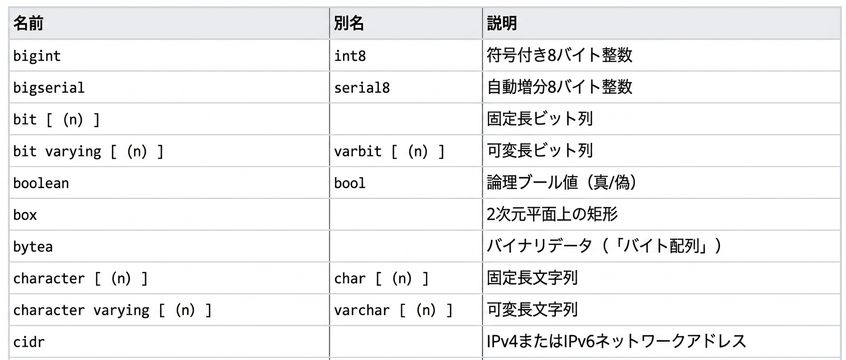Click the serial8 alias text
Screen dimensions: 846x360
[361, 87]
